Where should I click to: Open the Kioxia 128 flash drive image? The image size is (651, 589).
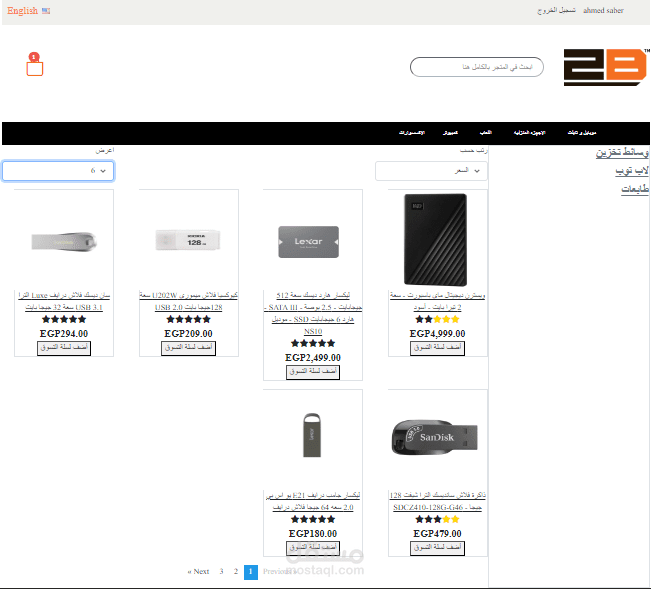click(188, 240)
